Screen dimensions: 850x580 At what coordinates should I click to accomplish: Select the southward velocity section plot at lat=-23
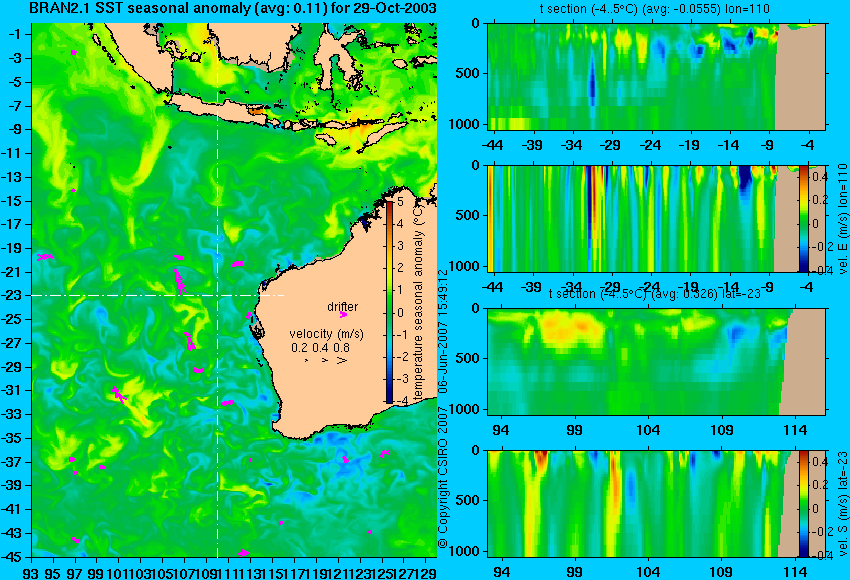656,504
